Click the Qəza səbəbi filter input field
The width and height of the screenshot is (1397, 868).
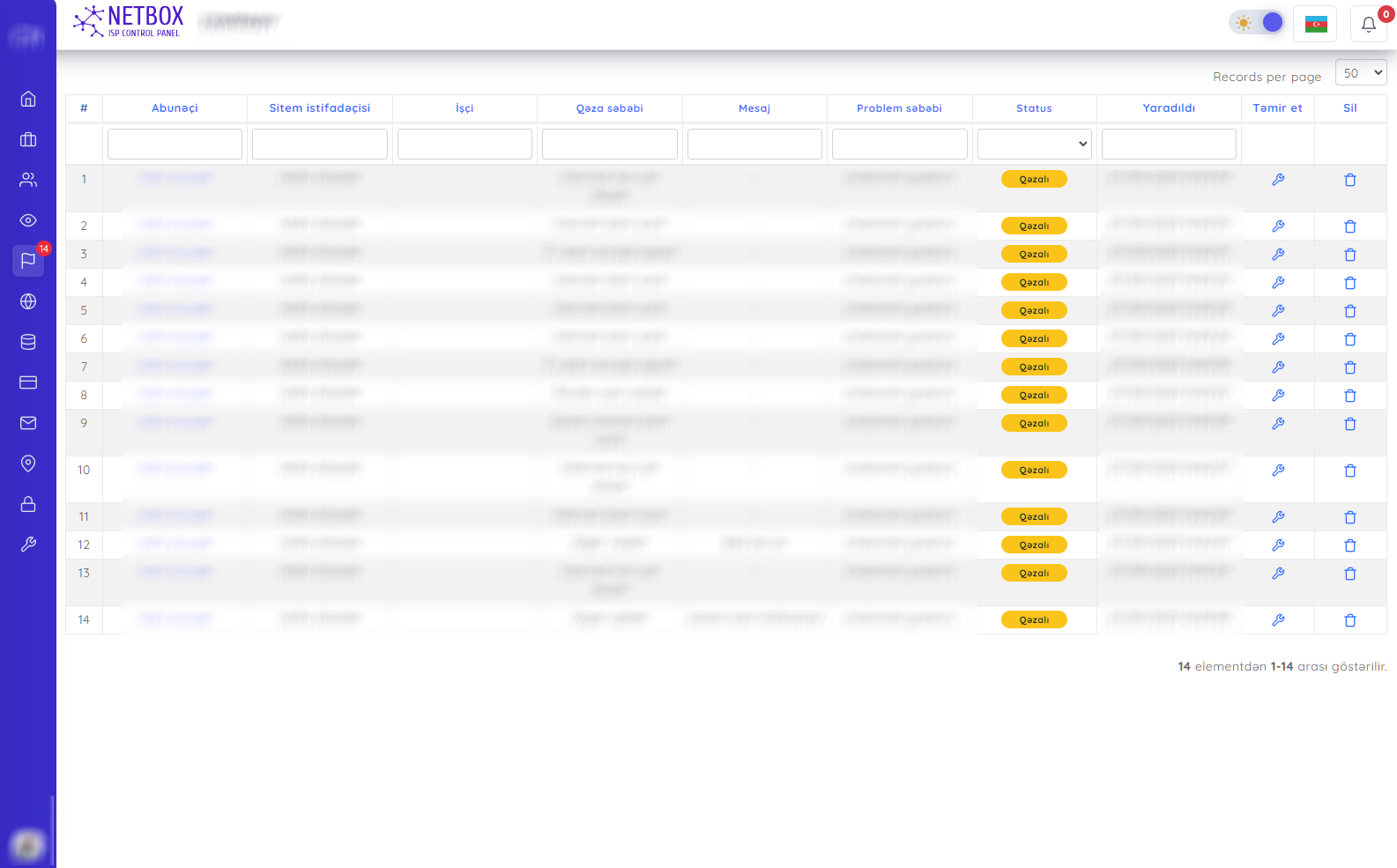click(609, 144)
